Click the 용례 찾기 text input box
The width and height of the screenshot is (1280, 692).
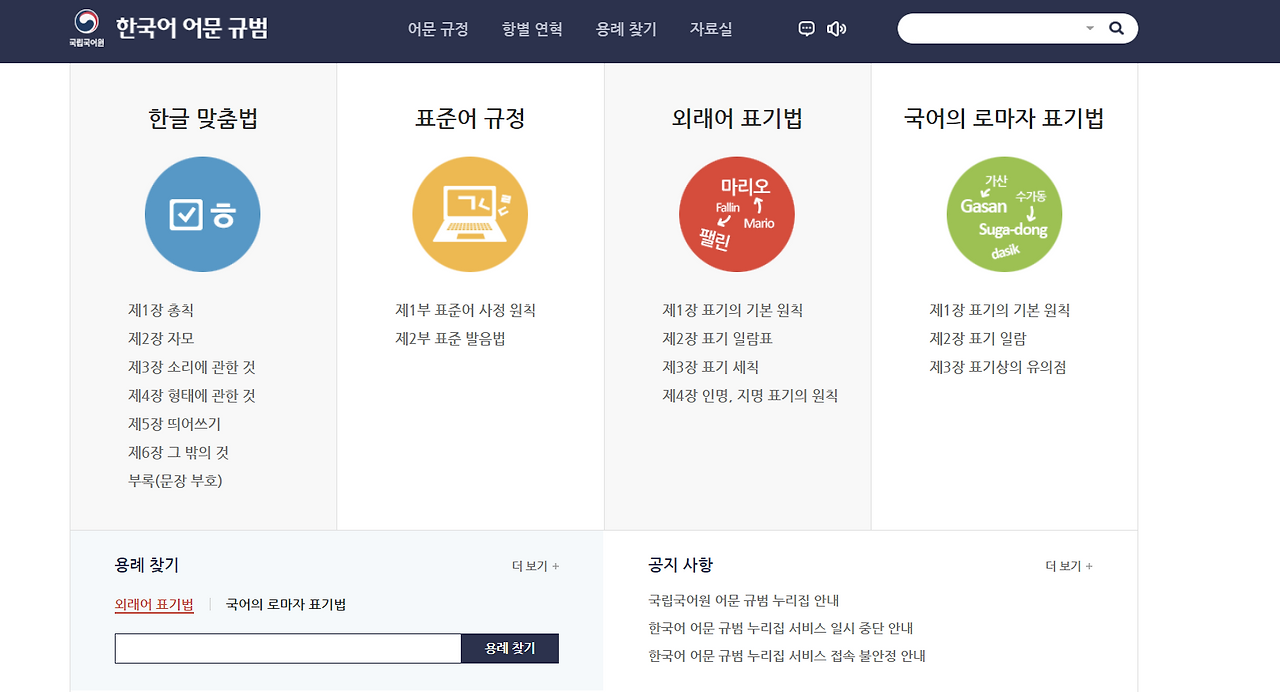[x=287, y=648]
